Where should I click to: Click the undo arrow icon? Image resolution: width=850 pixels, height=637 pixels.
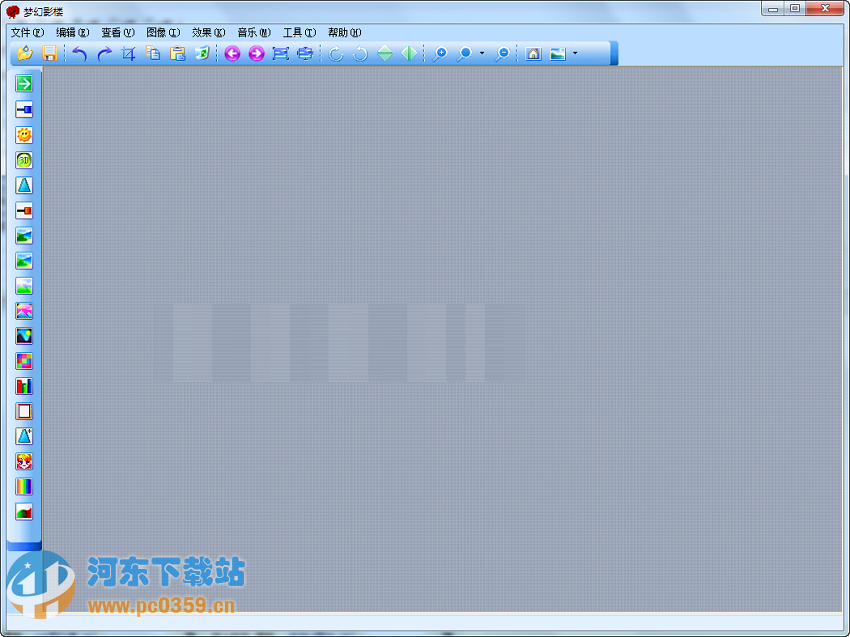tap(80, 53)
